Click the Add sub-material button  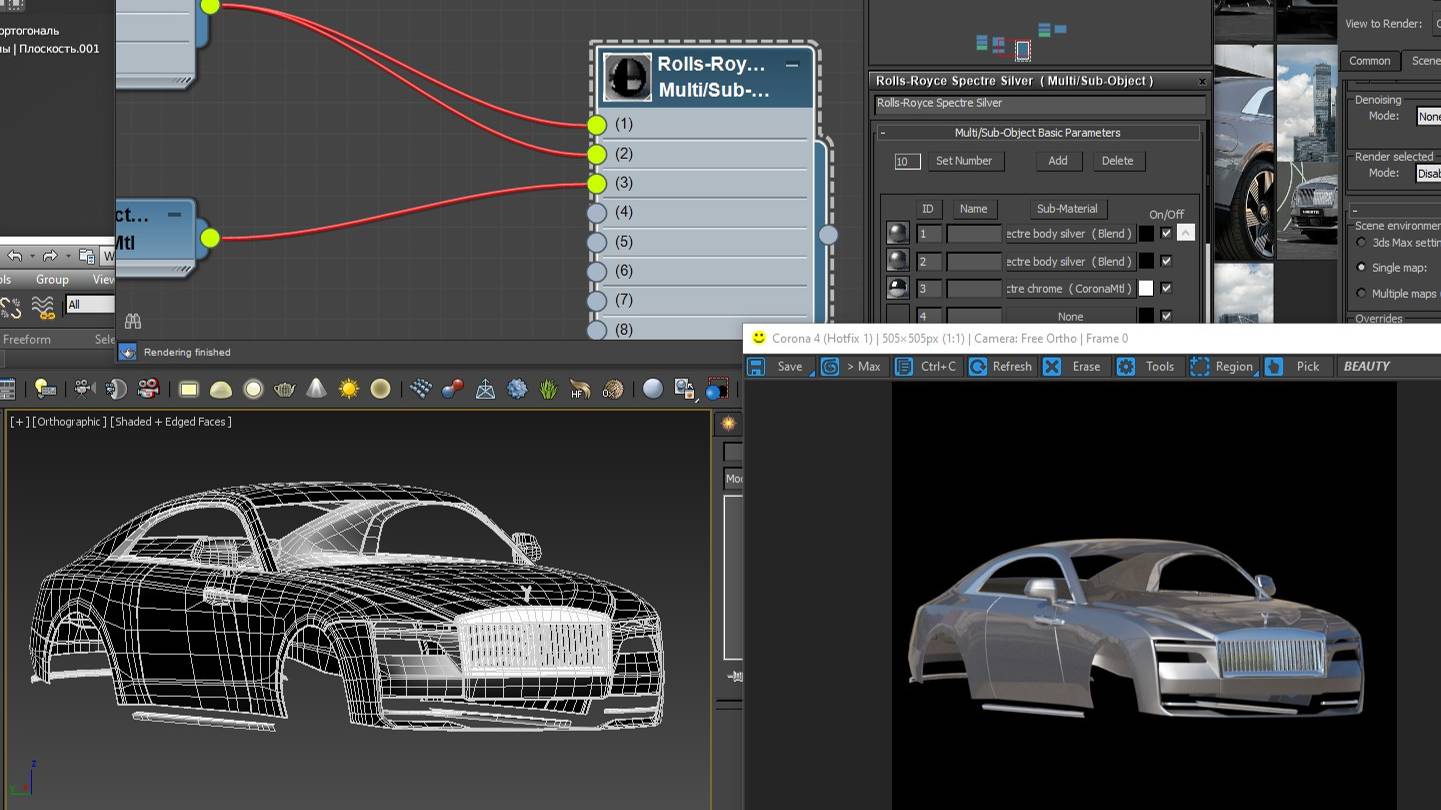[1058, 161]
